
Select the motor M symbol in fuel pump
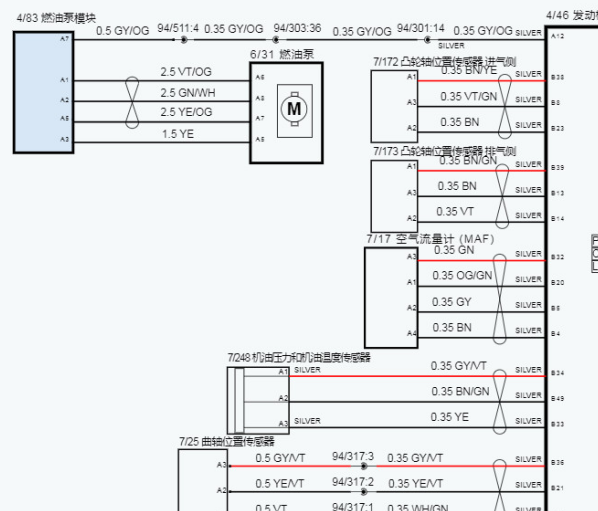(294, 109)
